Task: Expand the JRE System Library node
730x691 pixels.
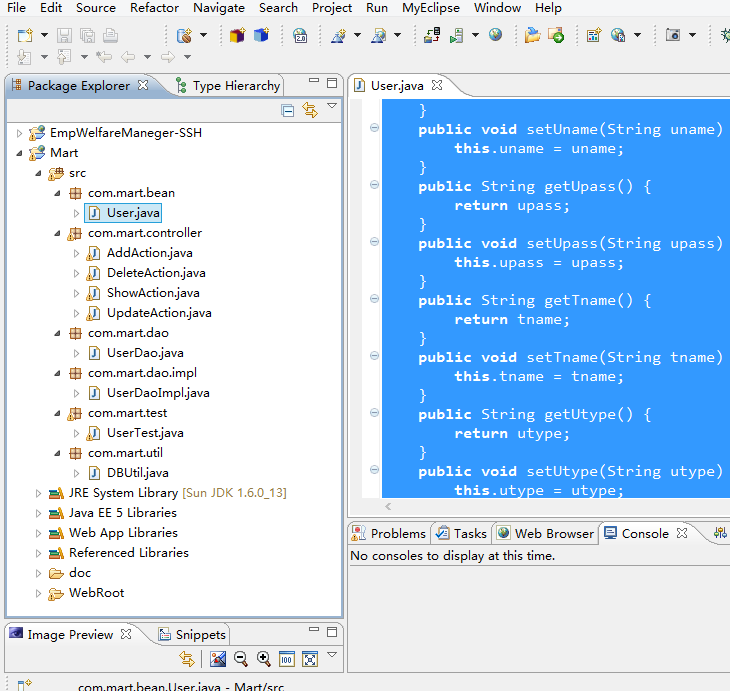Action: coord(38,493)
